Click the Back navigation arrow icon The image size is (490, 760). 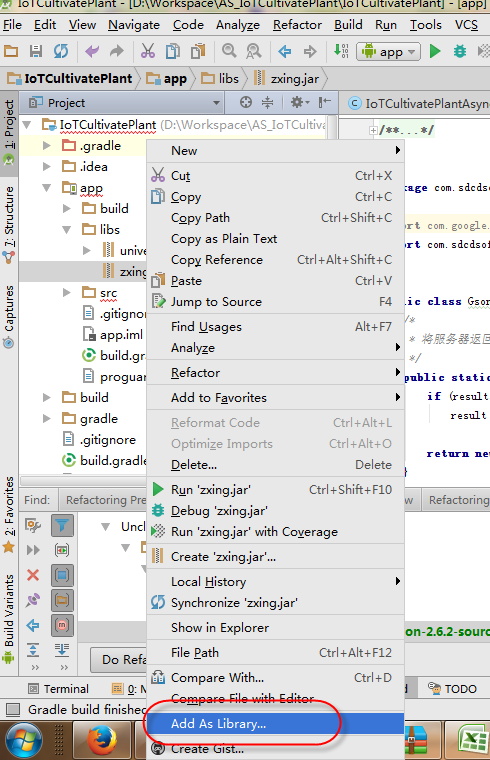[x=285, y=51]
